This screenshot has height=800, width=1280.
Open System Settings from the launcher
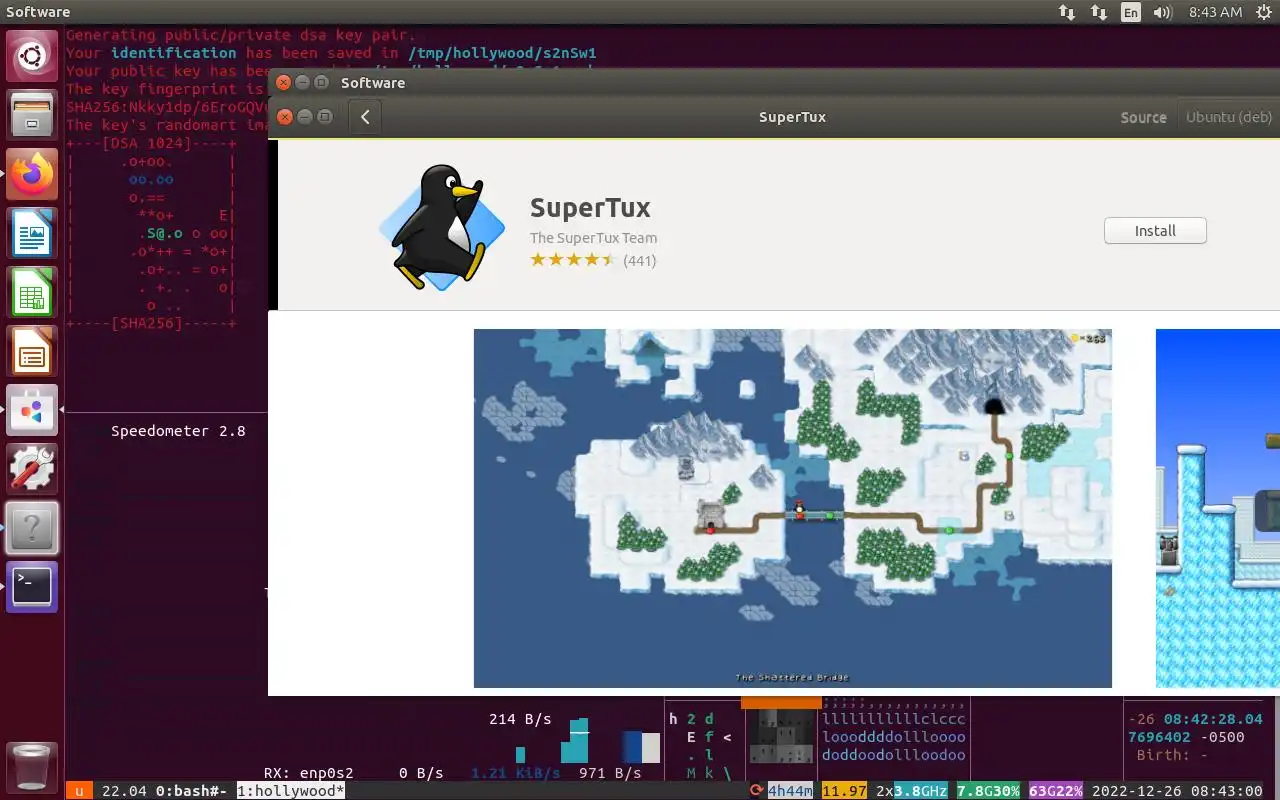[x=32, y=469]
